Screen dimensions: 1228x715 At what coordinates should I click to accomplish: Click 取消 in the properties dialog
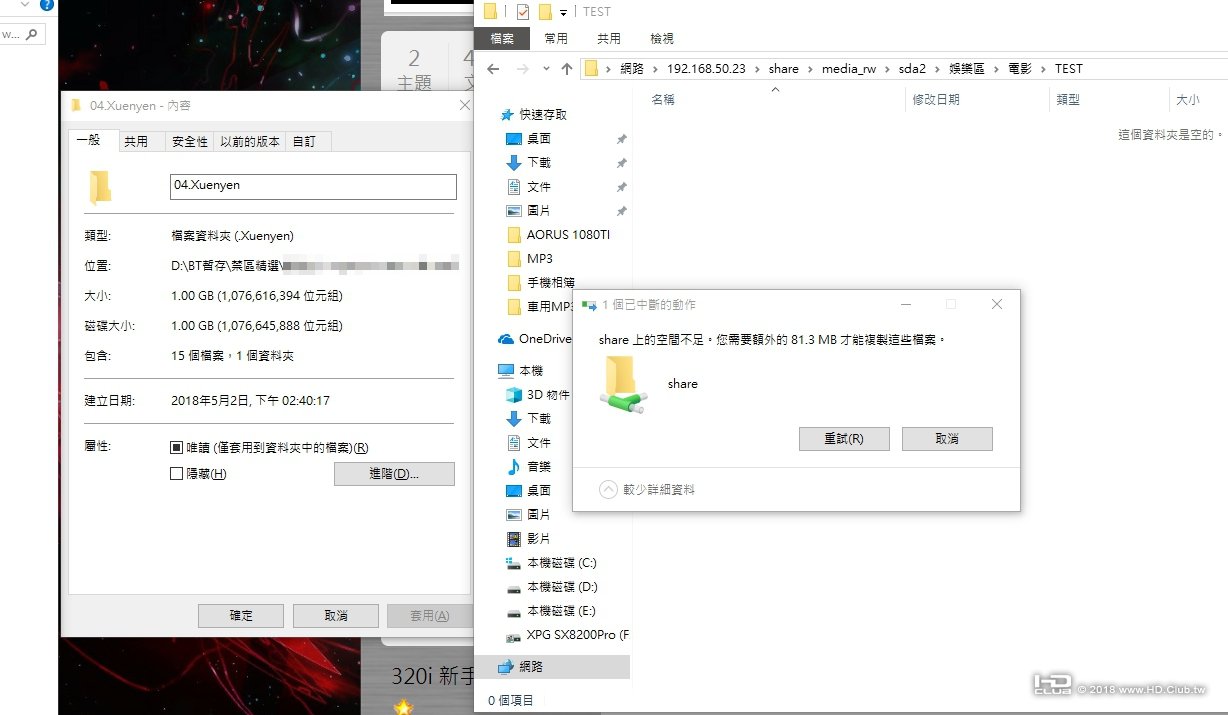pos(336,616)
